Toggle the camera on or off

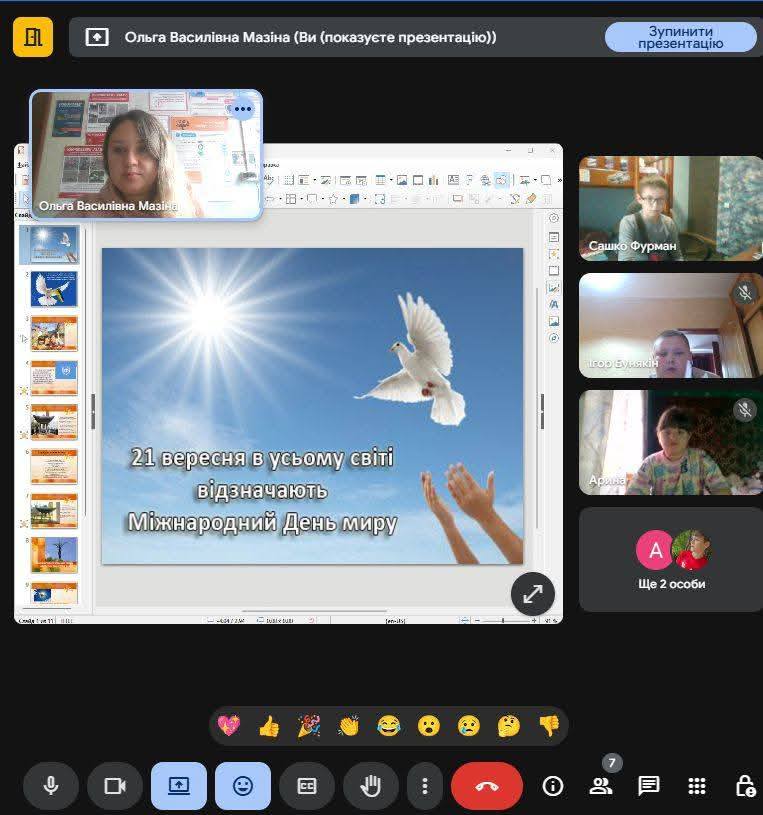tap(115, 786)
